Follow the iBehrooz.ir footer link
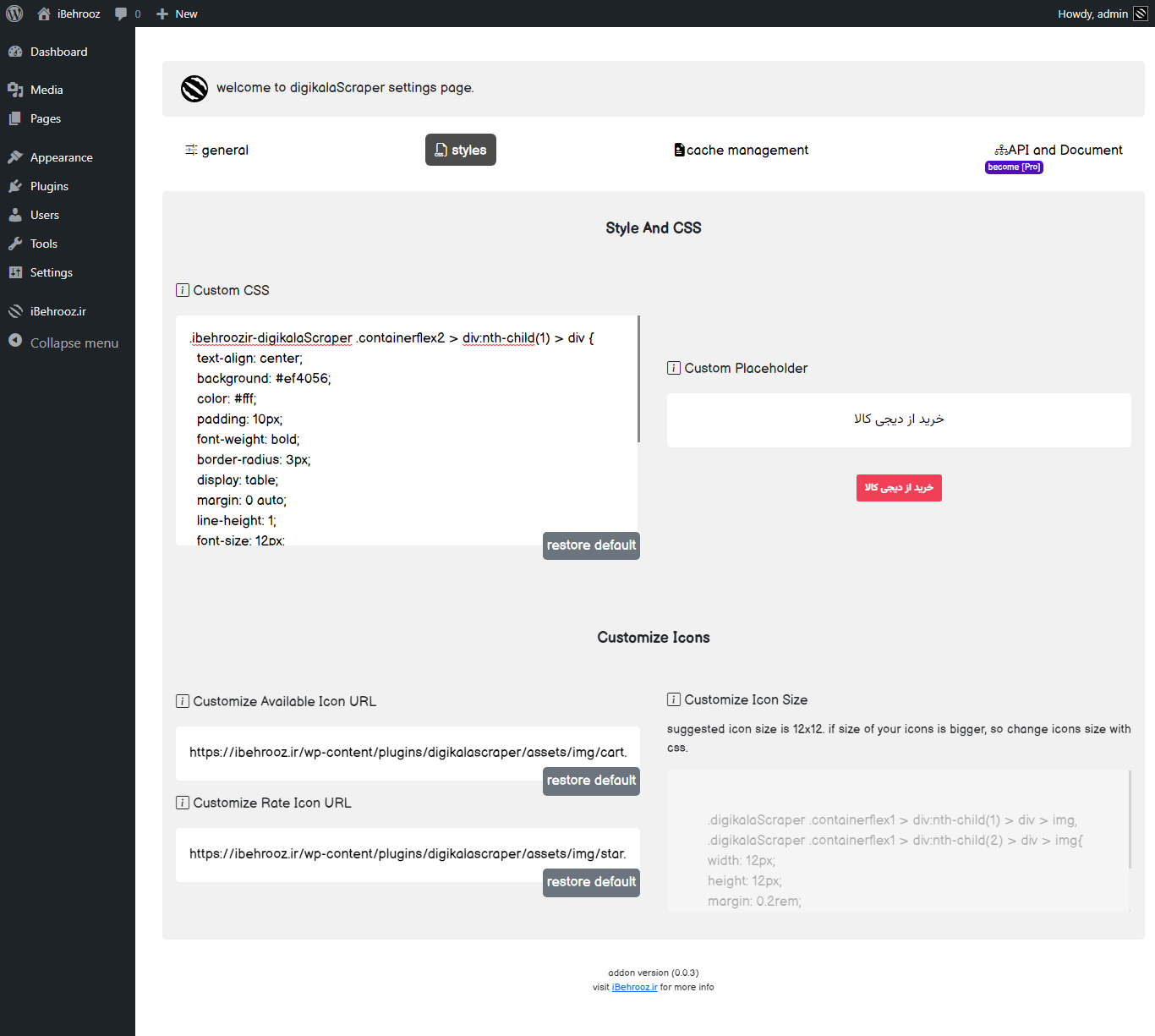 (634, 987)
